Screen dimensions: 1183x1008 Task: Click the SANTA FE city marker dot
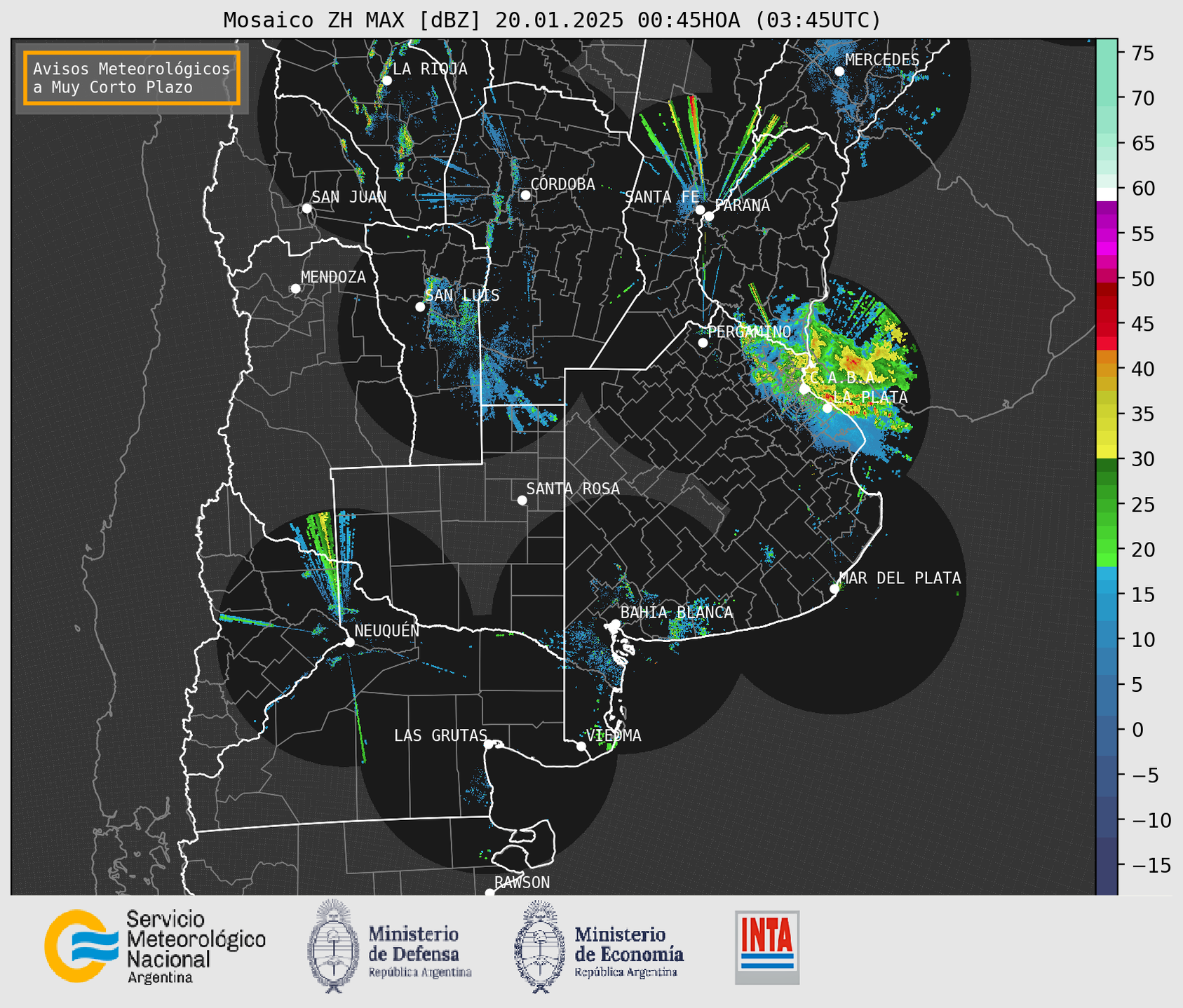tap(700, 210)
